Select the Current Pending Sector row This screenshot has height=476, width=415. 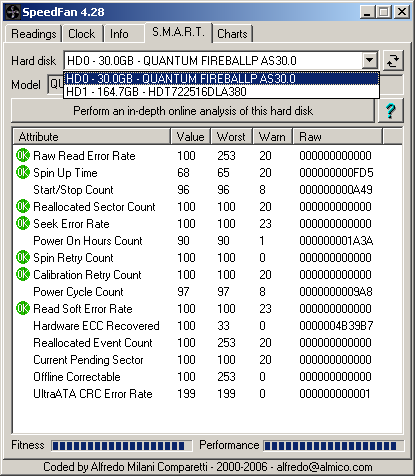207,360
